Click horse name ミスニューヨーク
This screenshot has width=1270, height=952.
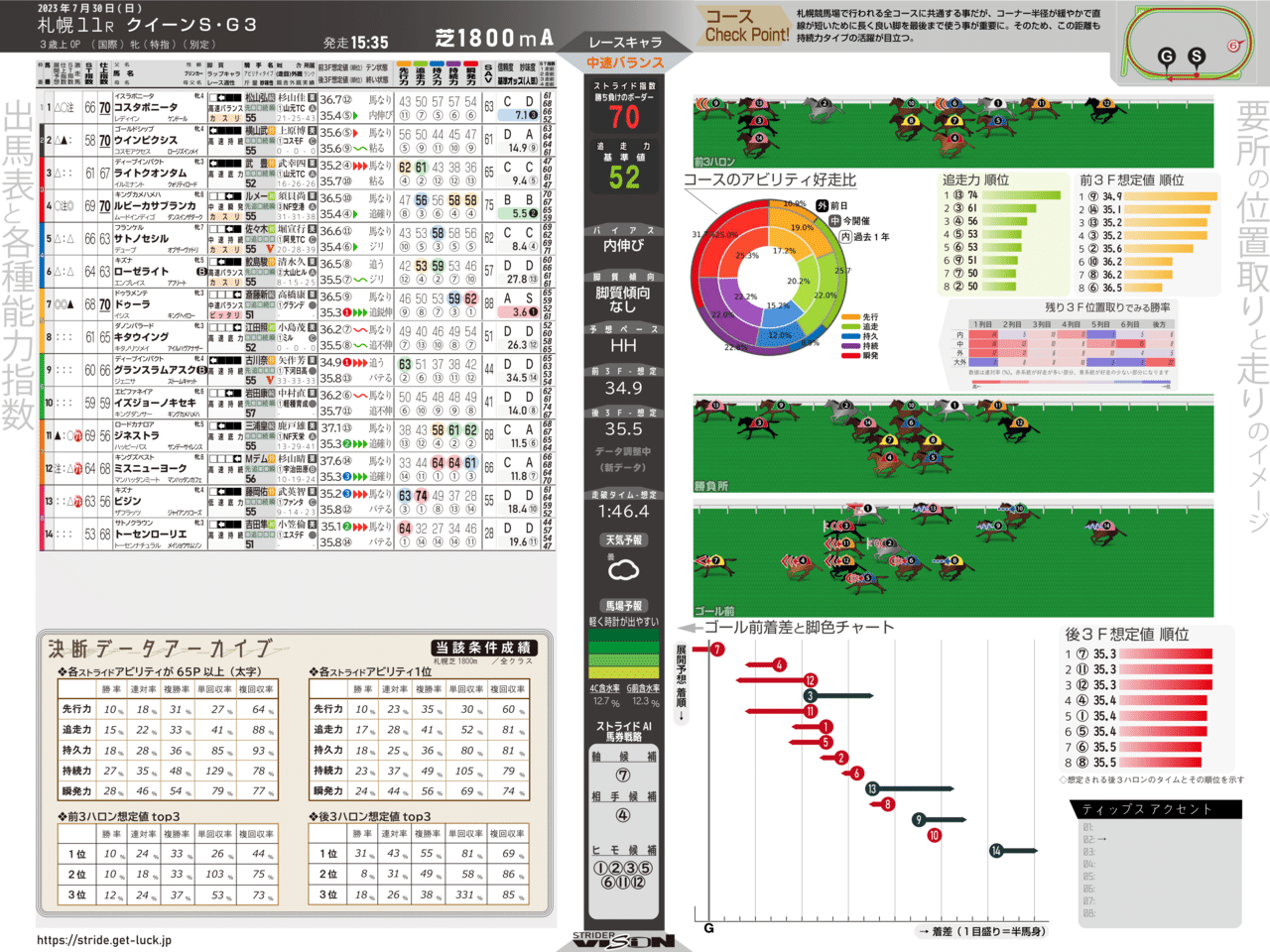click(x=150, y=468)
